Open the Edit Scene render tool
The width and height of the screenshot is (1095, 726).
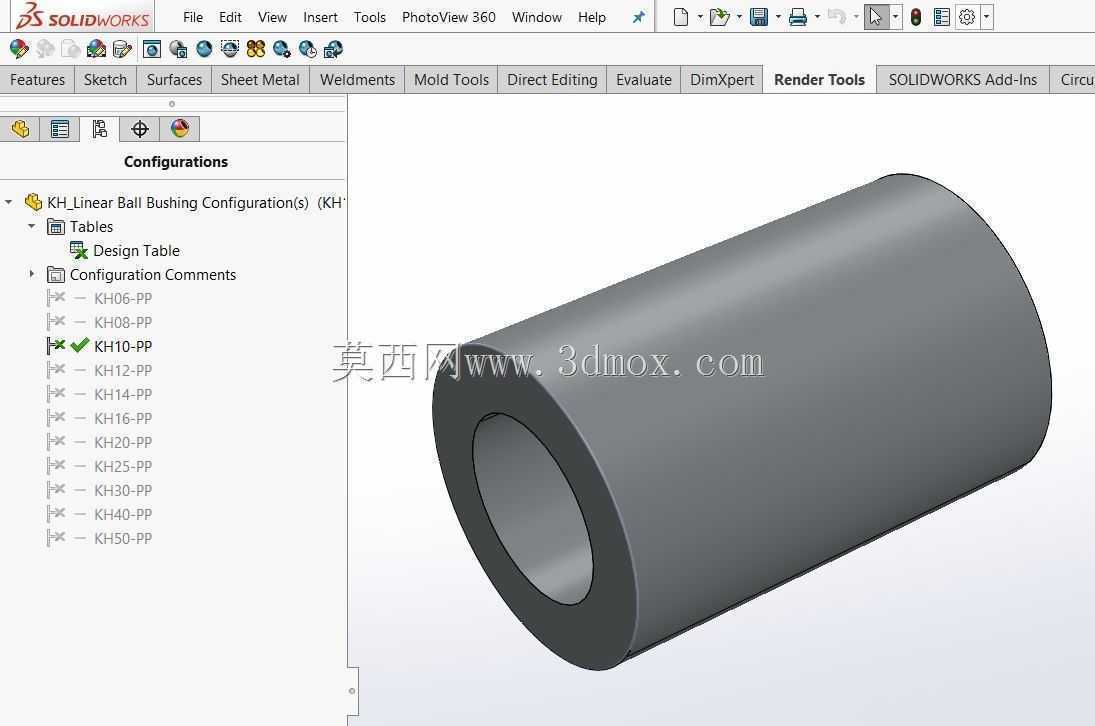[96, 49]
